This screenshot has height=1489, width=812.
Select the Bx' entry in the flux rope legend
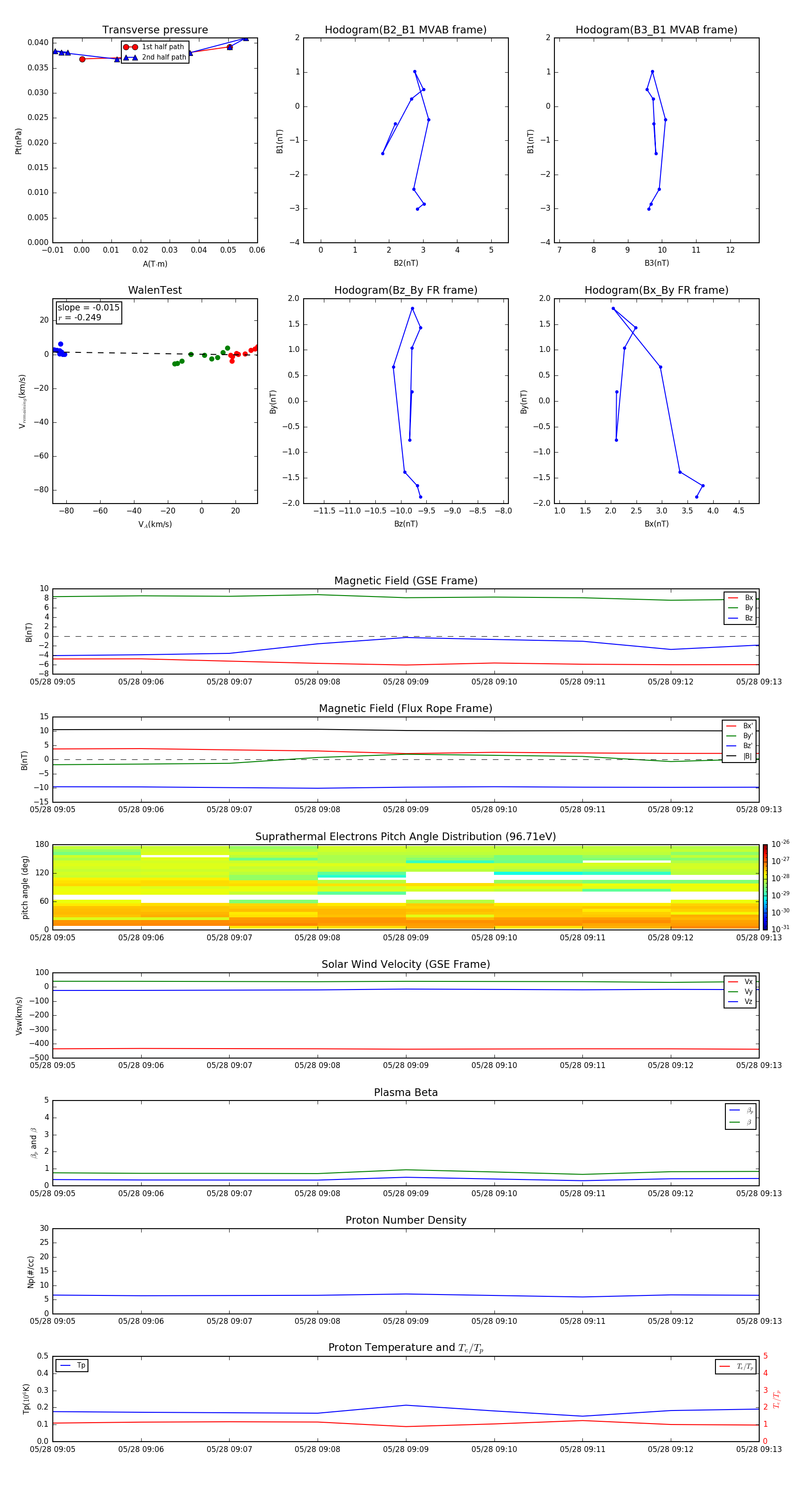pos(739,726)
